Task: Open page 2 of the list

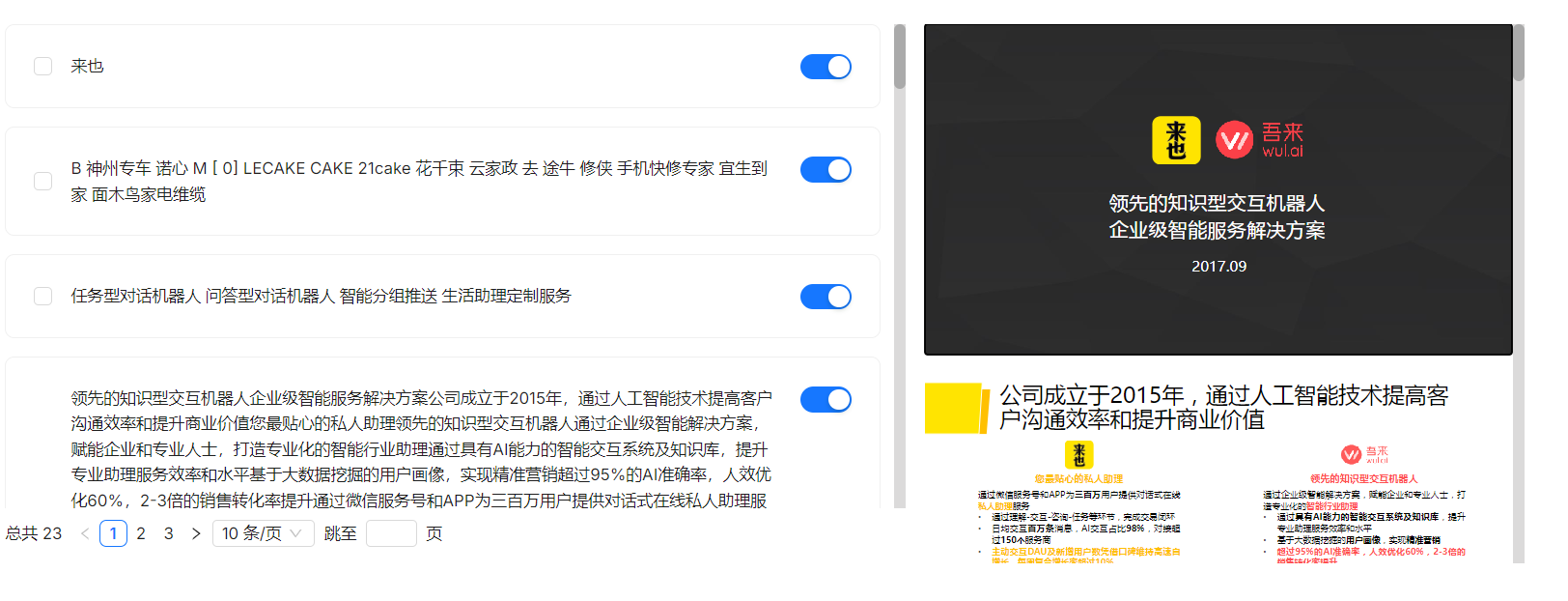Action: (141, 533)
